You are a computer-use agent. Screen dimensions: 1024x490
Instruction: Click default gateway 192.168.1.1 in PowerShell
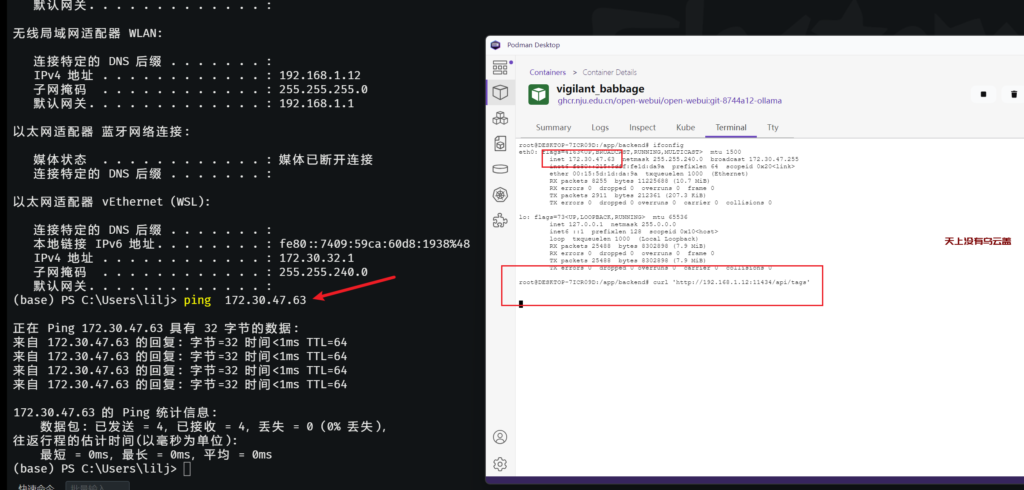(316, 103)
